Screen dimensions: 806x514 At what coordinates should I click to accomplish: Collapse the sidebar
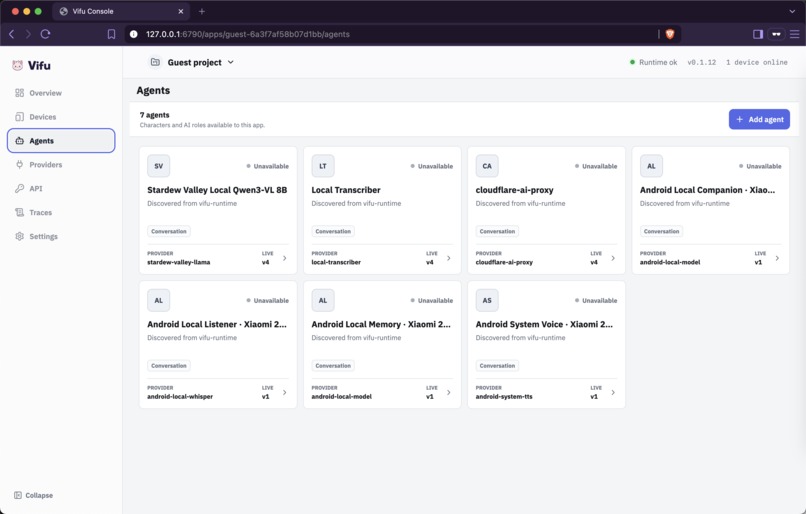pyautogui.click(x=33, y=495)
